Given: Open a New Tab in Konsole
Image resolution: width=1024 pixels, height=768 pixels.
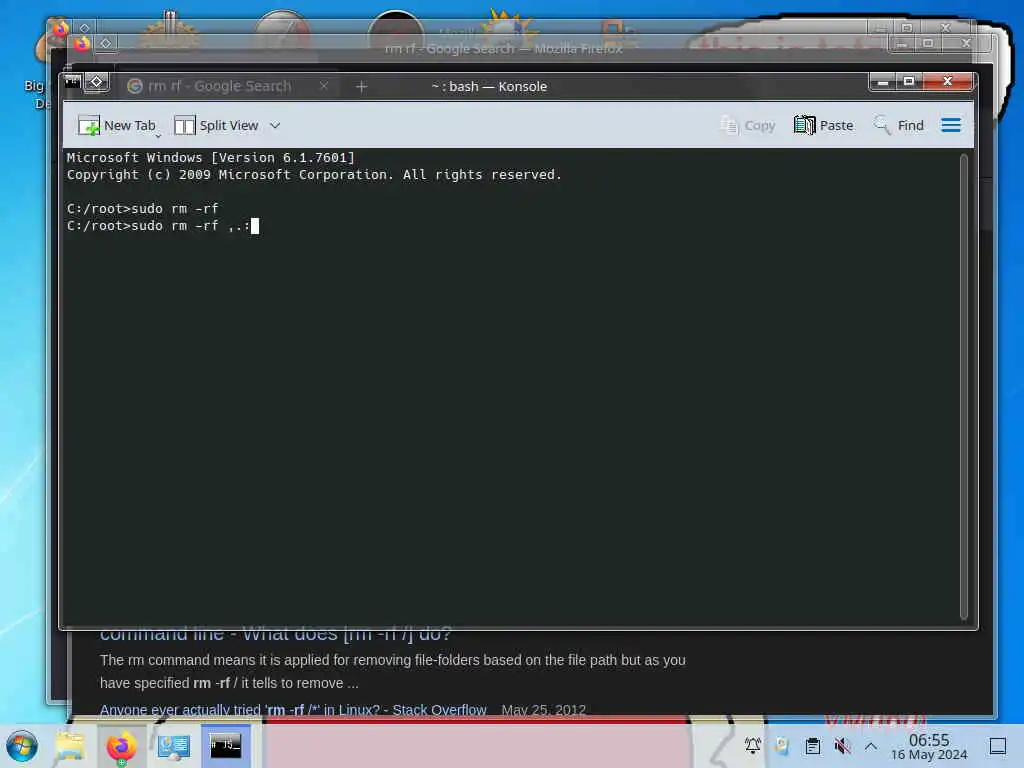Looking at the screenshot, I should 117,125.
